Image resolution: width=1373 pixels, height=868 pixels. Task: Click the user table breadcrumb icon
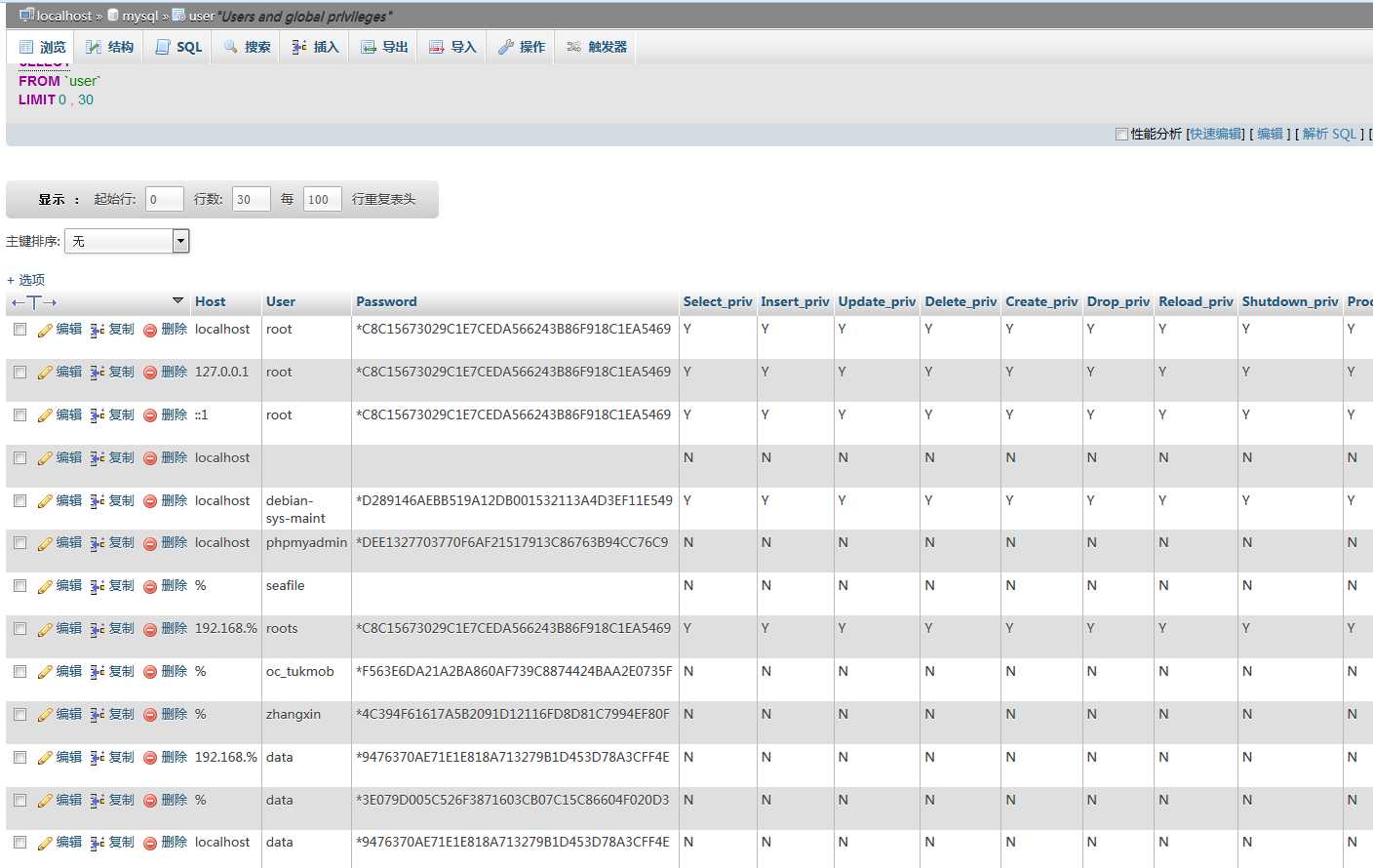[x=178, y=15]
